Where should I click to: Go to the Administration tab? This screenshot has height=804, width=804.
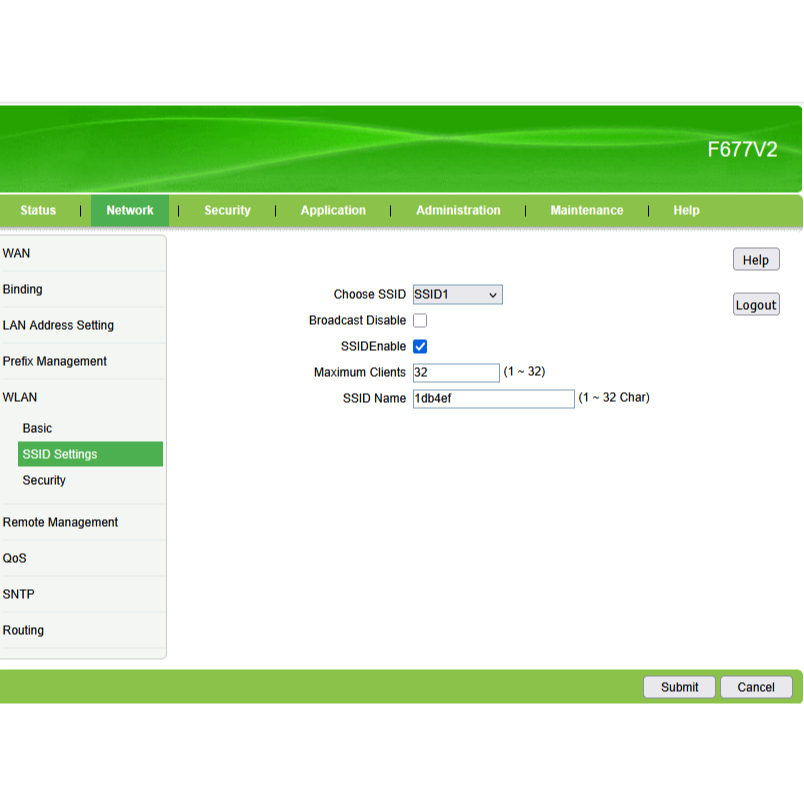coord(458,210)
